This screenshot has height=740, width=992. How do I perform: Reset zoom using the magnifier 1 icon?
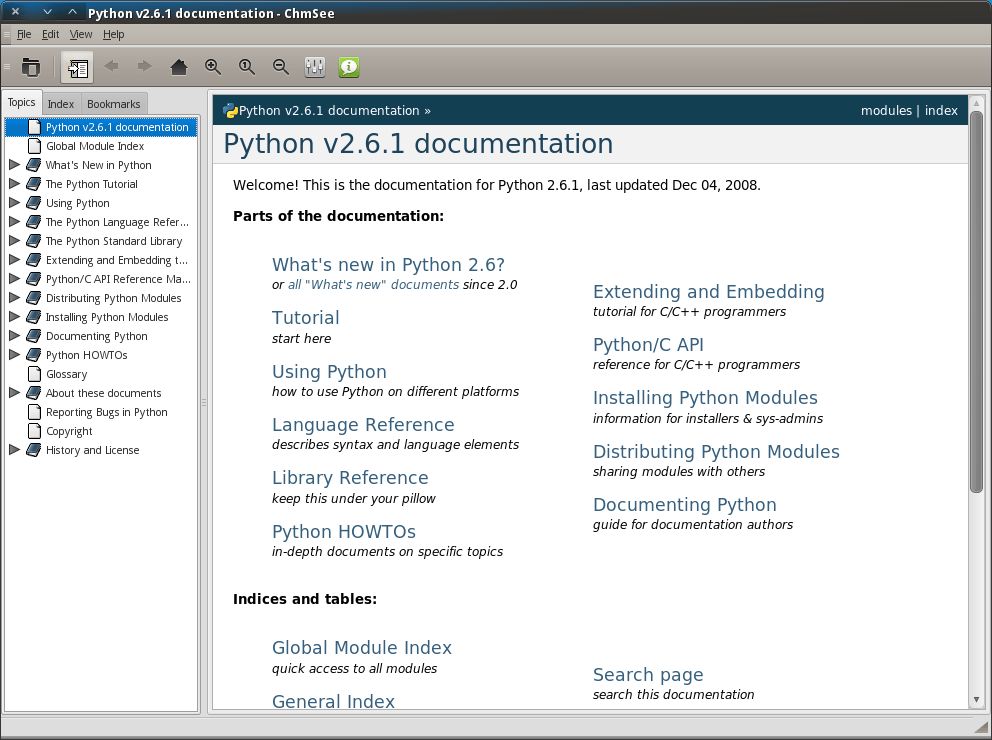[x=246, y=67]
